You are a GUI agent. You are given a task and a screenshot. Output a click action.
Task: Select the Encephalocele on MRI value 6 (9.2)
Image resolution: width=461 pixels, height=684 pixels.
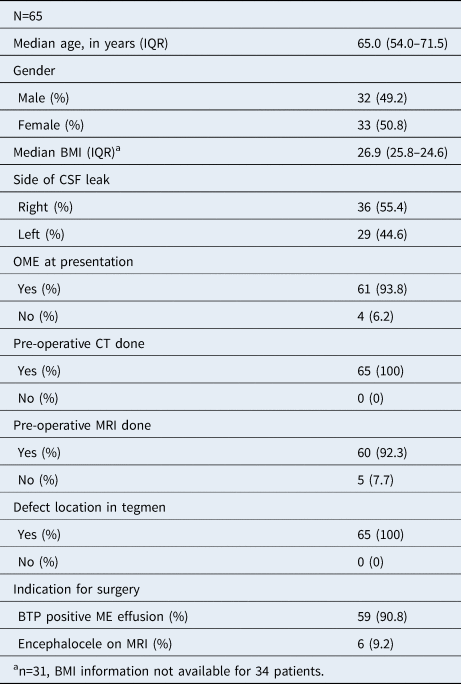coord(376,644)
